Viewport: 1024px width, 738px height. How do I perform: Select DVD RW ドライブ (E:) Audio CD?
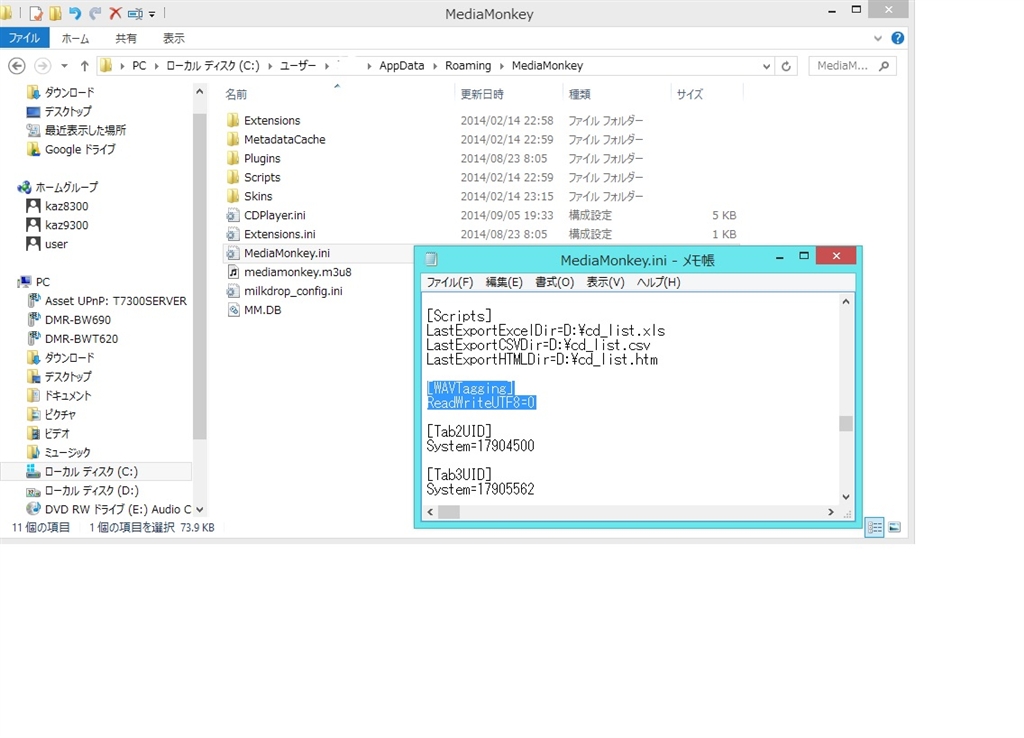pyautogui.click(x=108, y=509)
